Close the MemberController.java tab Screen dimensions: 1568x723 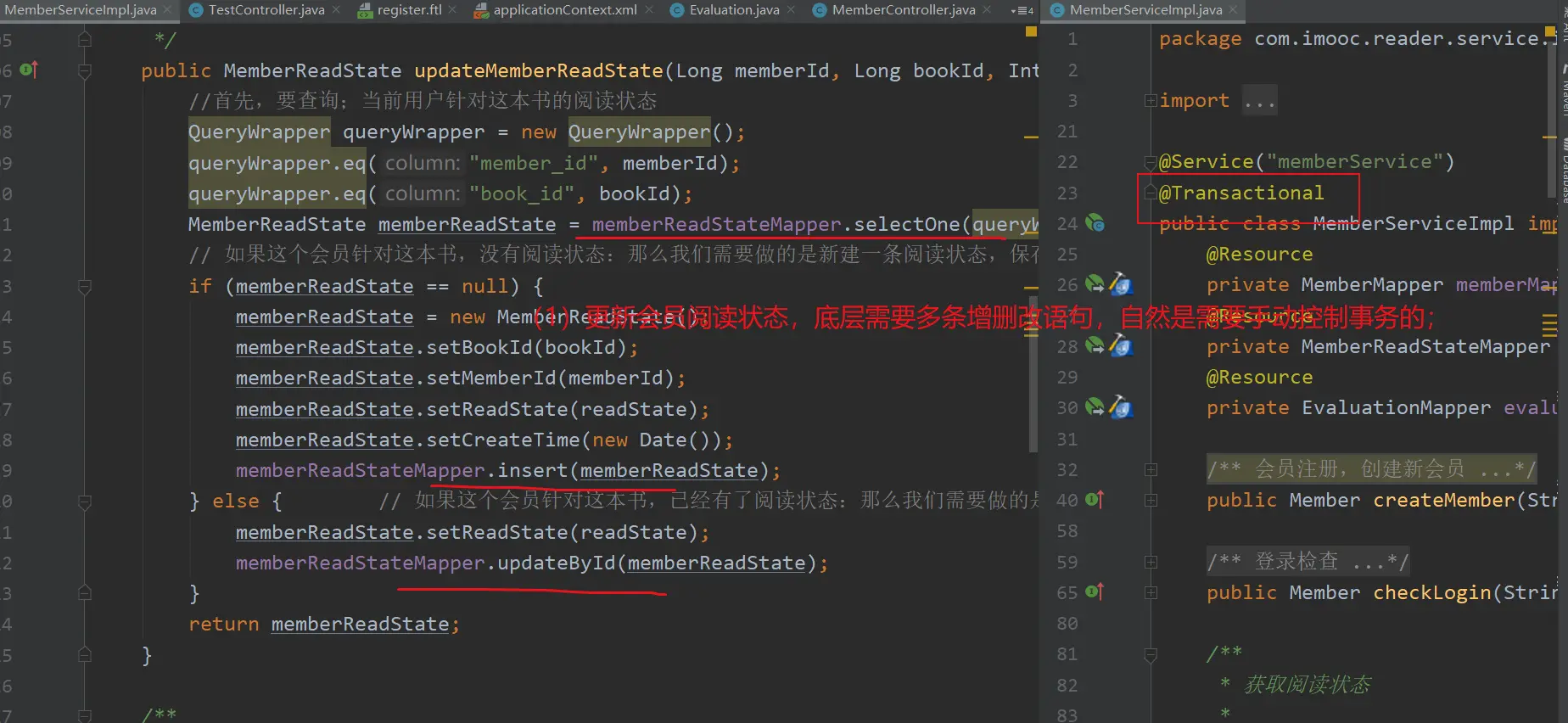(987, 10)
